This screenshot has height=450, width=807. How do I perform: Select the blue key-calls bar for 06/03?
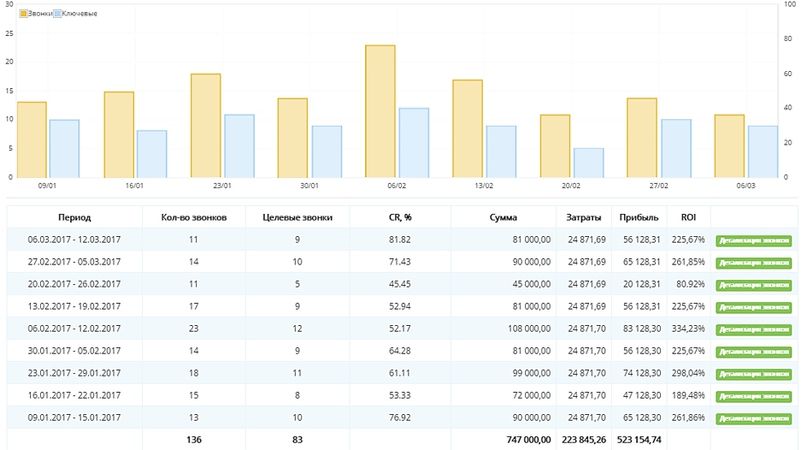tap(763, 152)
